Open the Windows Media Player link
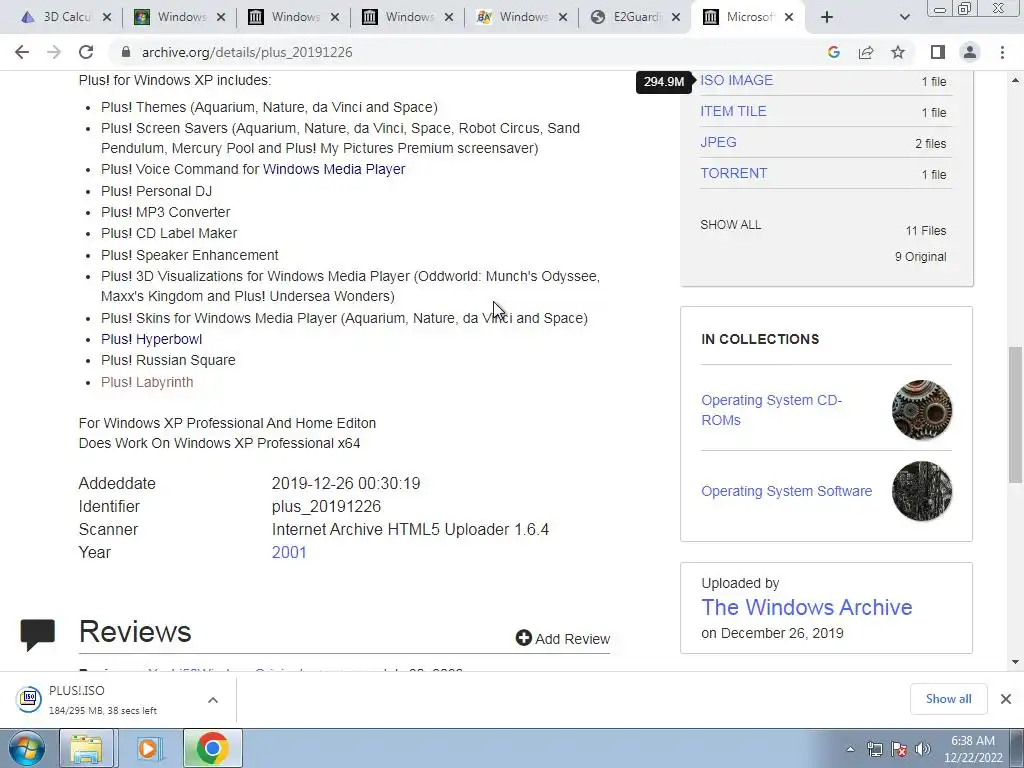Image resolution: width=1024 pixels, height=768 pixels. coord(334,169)
